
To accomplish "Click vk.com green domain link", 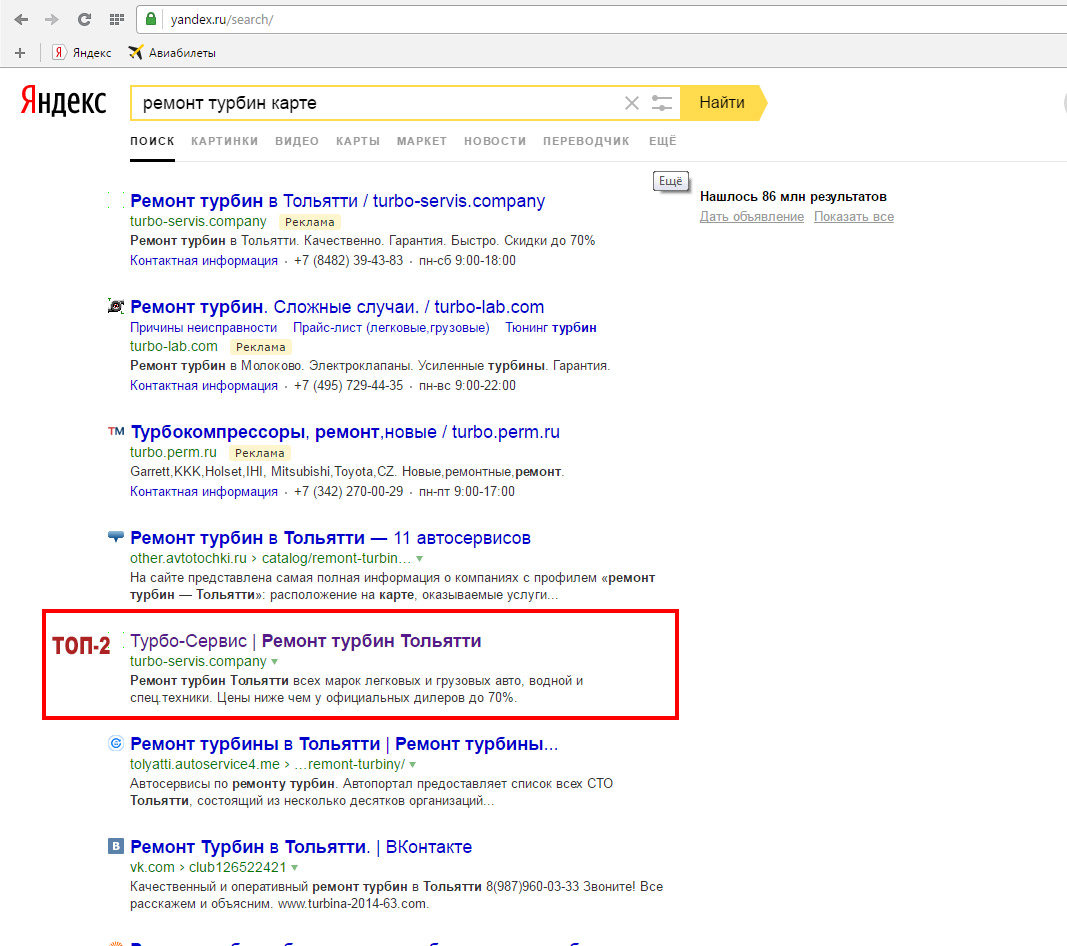I will (152, 867).
